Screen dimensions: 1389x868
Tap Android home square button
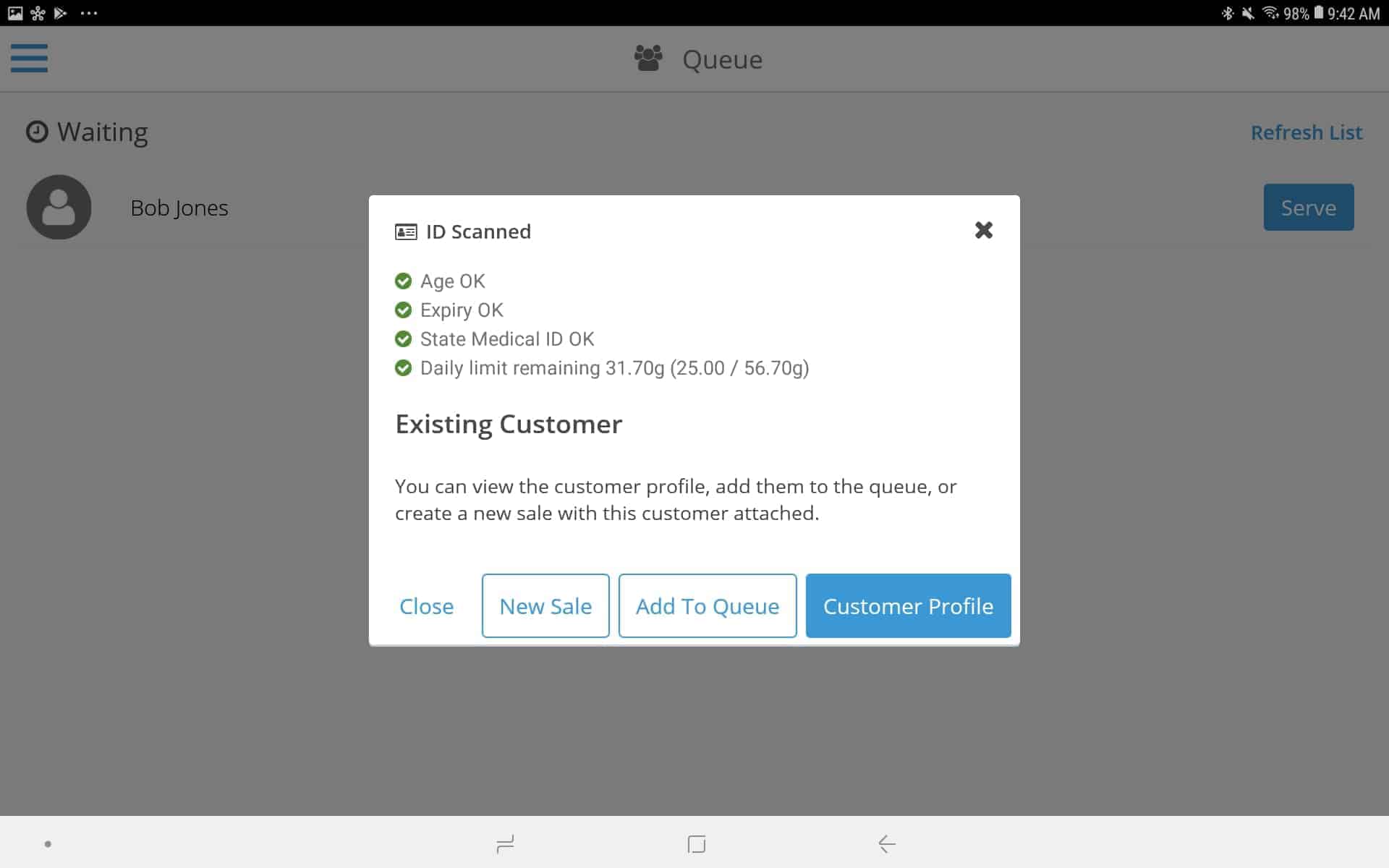(x=696, y=843)
